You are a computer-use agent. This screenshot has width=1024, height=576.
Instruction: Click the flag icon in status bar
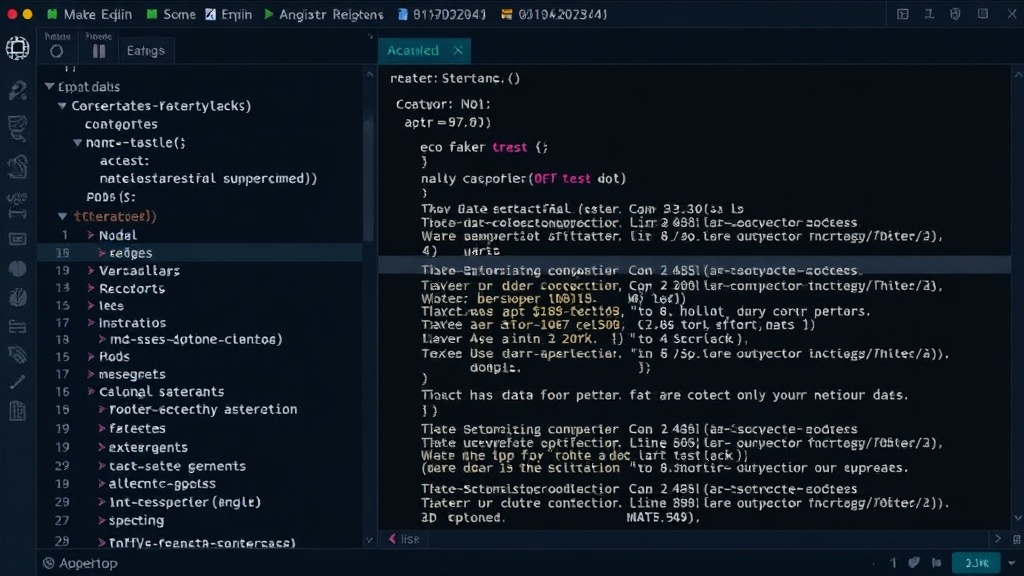(x=937, y=563)
